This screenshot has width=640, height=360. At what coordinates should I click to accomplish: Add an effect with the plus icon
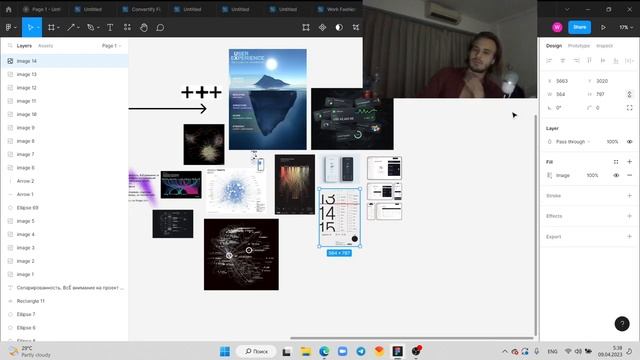pyautogui.click(x=629, y=216)
